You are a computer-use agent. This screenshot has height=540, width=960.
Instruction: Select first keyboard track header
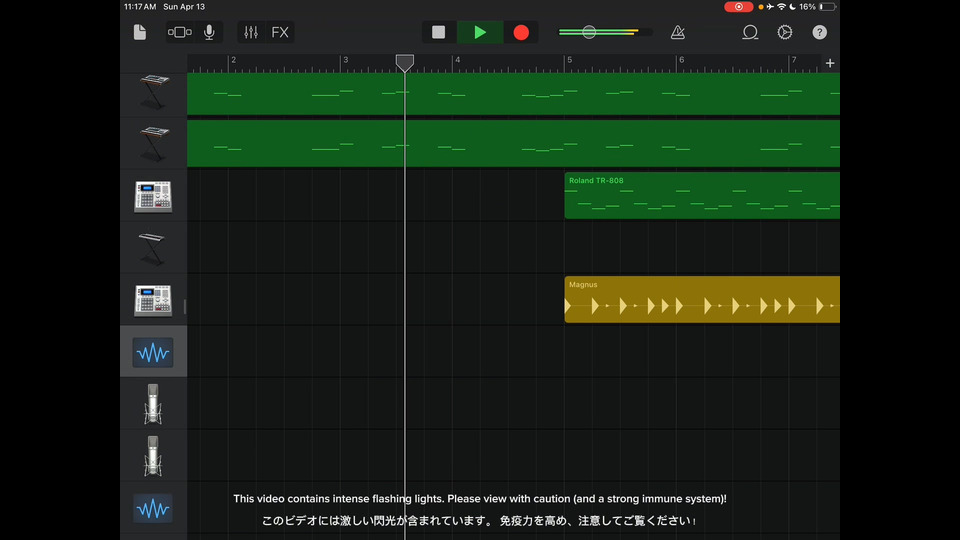(x=153, y=92)
